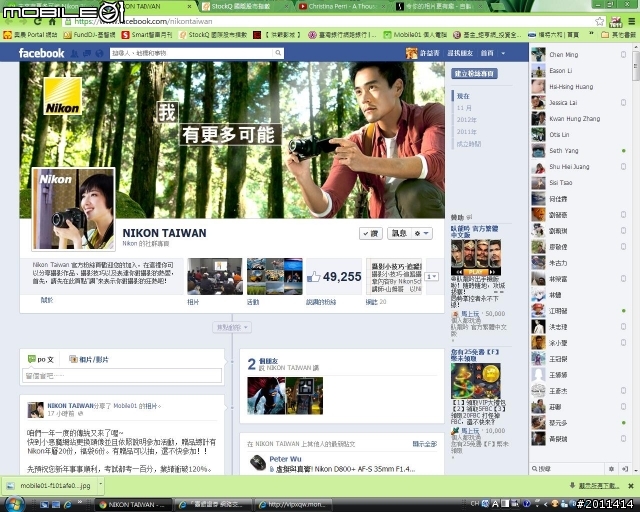Open chat with Sisi Tsao
This screenshot has height=512, width=640.
click(580, 183)
